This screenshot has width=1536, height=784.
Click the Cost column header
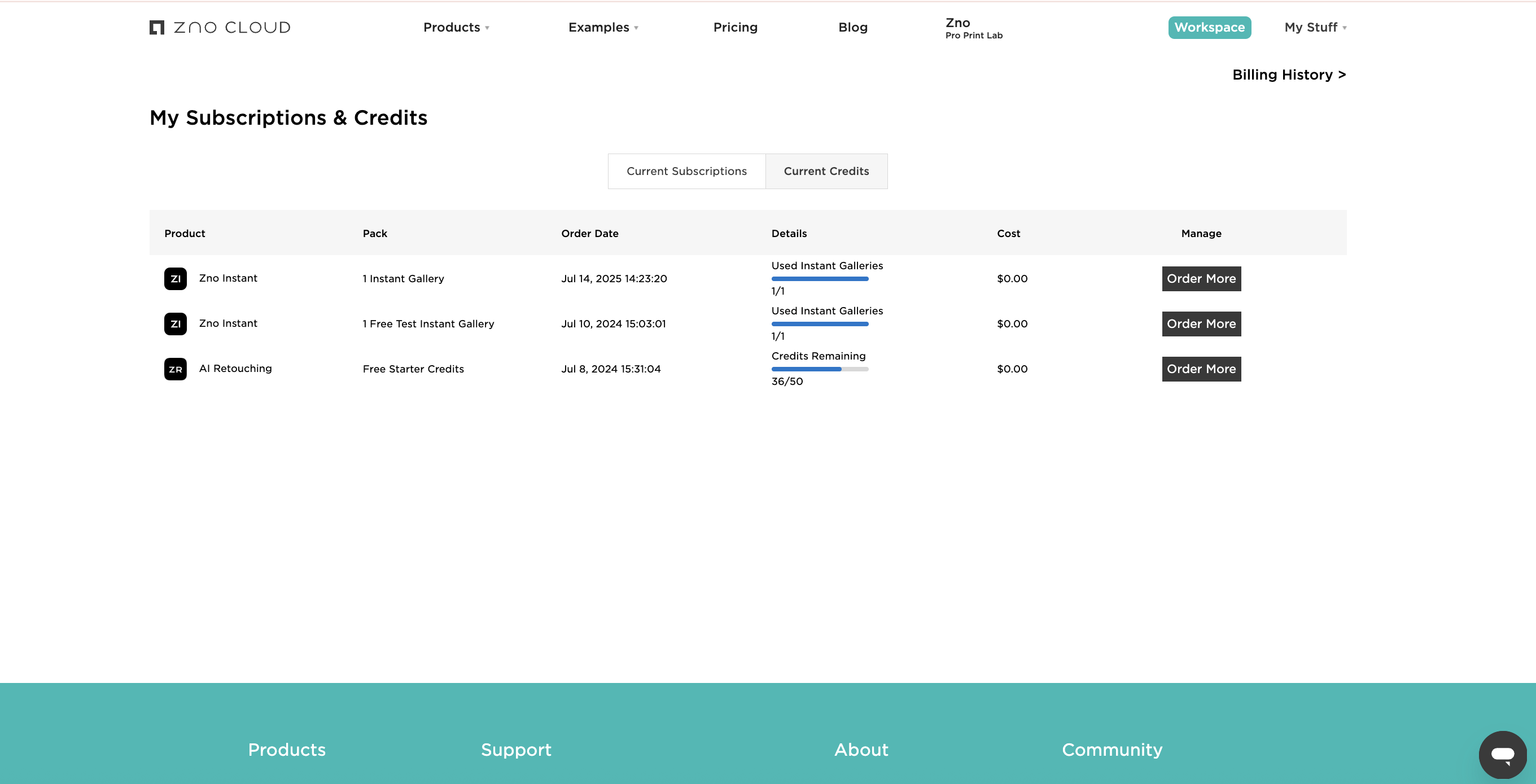click(x=1008, y=234)
